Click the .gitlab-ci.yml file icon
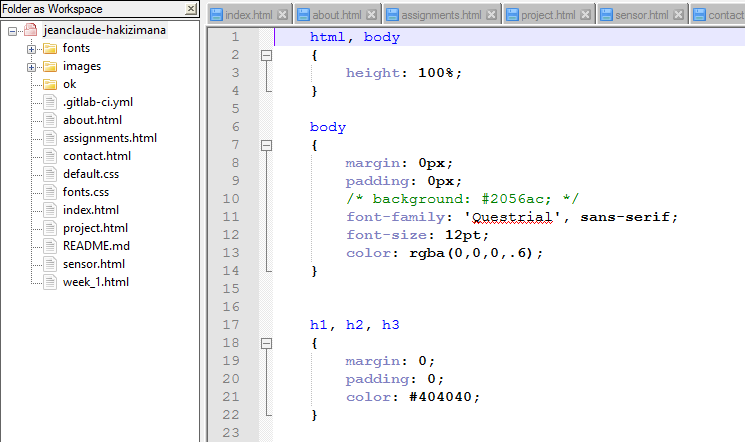Viewport: 745px width, 442px height. coord(50,102)
